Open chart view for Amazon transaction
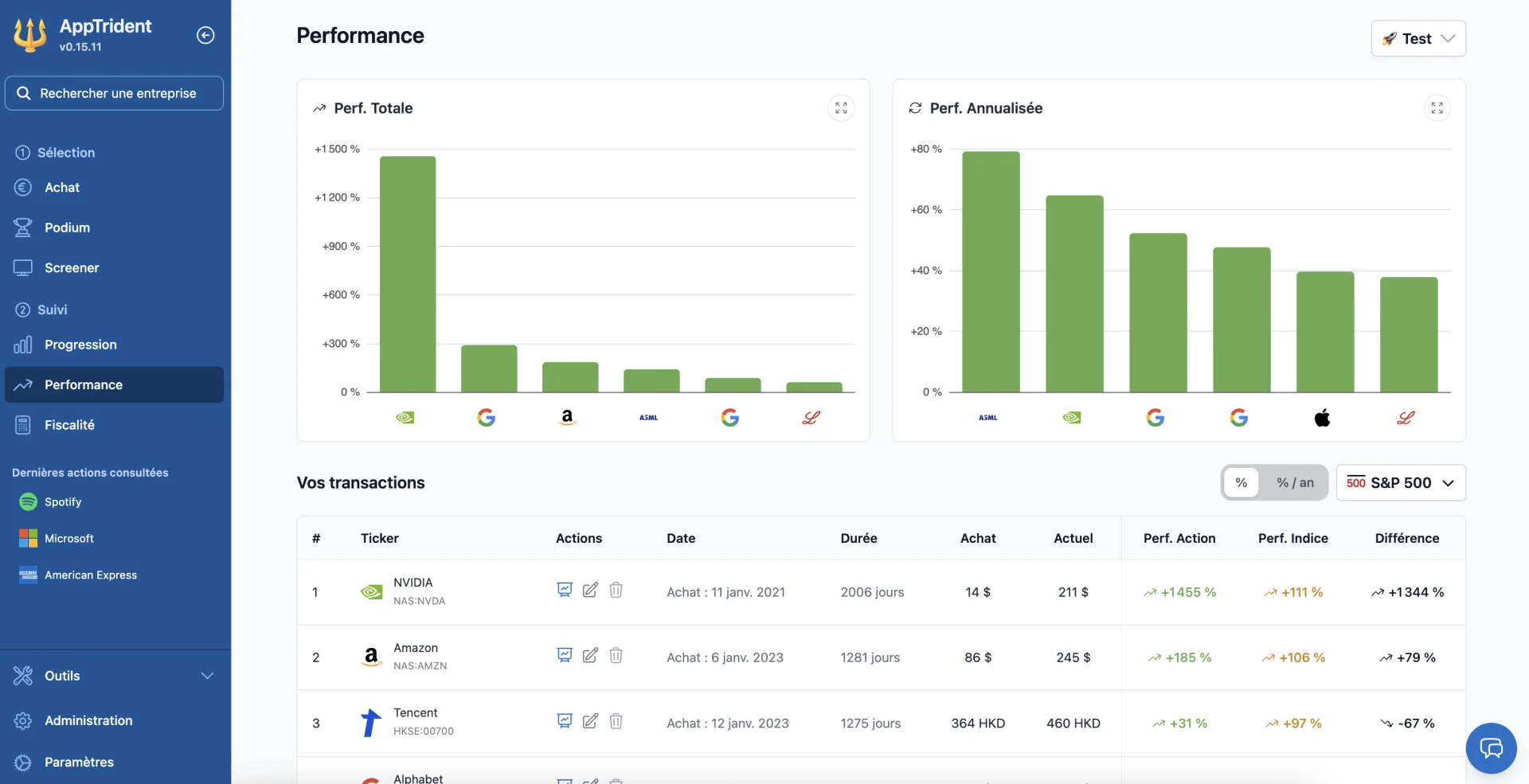This screenshot has width=1529, height=784. coord(565,655)
